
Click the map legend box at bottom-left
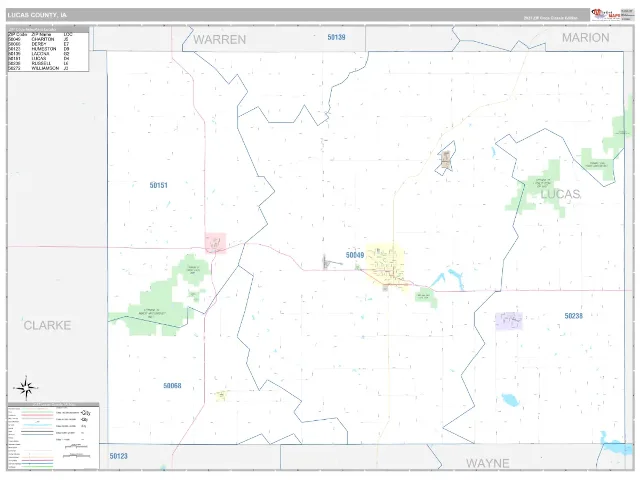pyautogui.click(x=53, y=436)
